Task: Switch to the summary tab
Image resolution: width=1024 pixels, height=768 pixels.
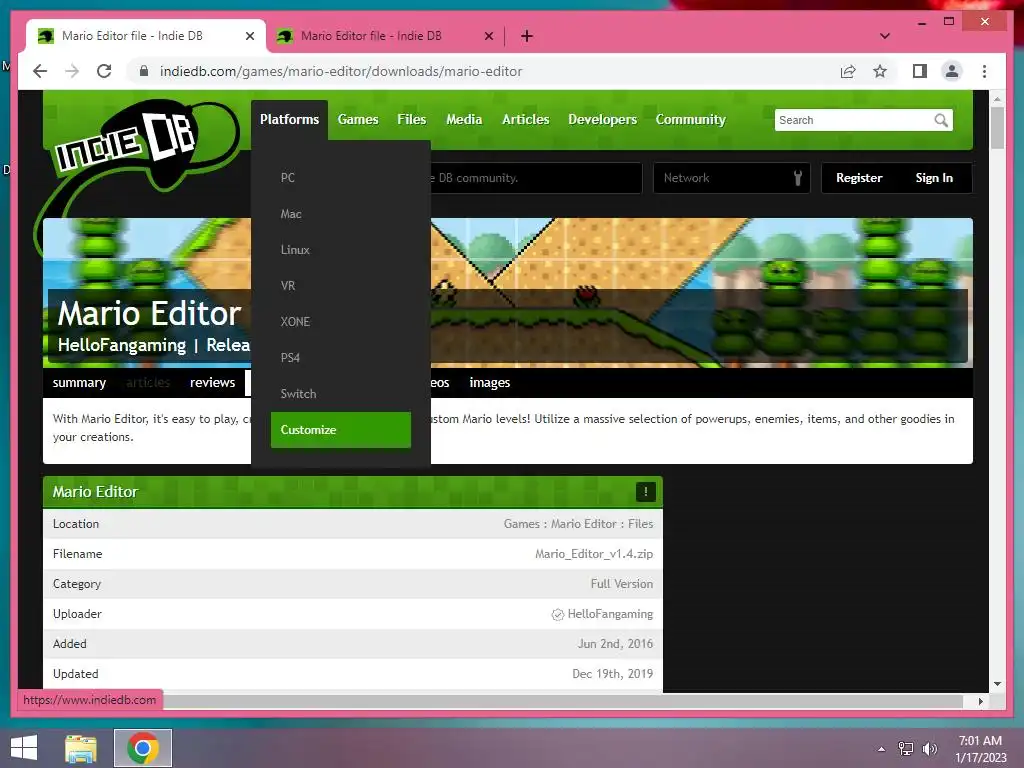Action: (79, 383)
